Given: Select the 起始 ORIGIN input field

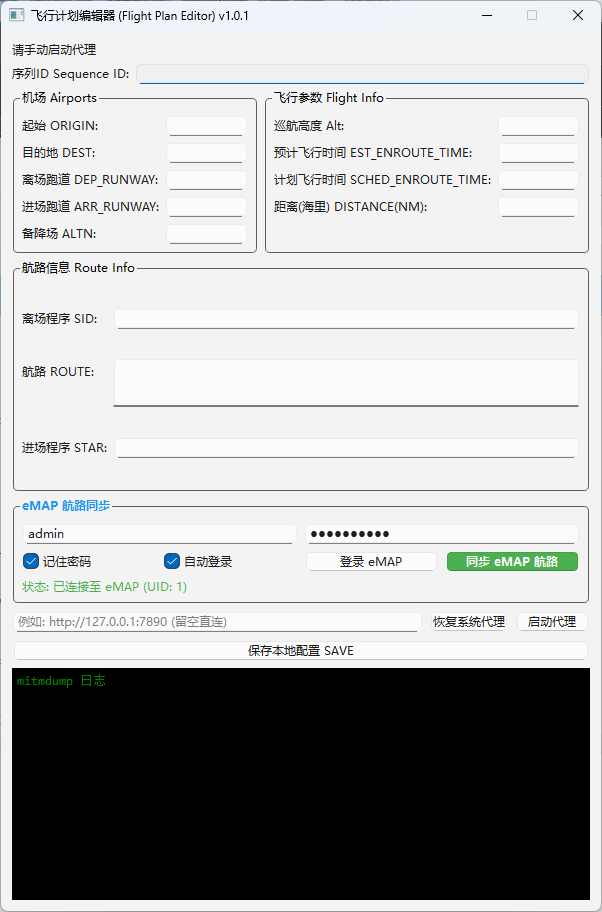Looking at the screenshot, I should 206,126.
